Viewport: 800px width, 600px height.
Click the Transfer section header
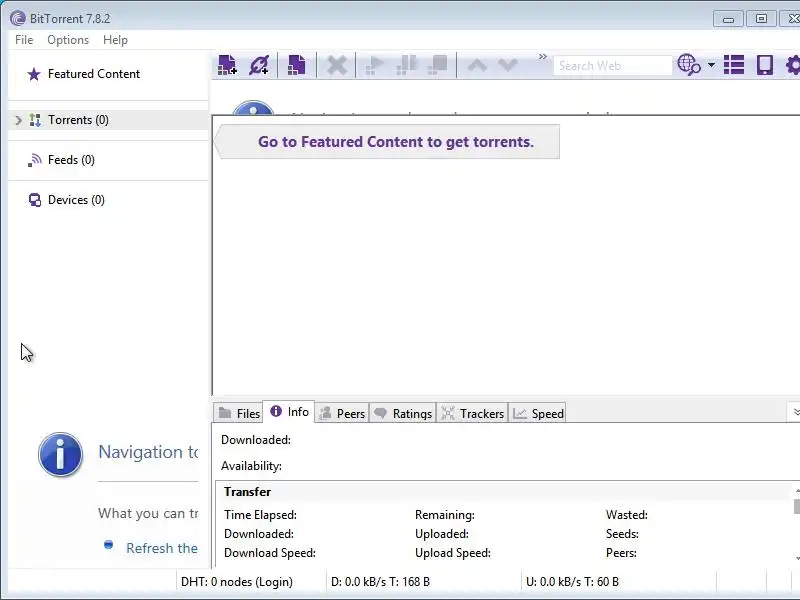[247, 492]
